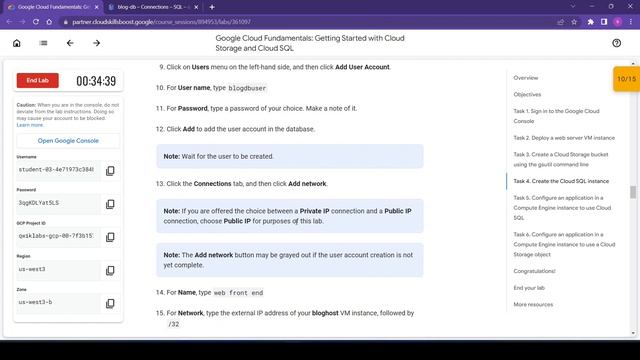Jump to End your lab section
The image size is (640, 360).
[529, 288]
